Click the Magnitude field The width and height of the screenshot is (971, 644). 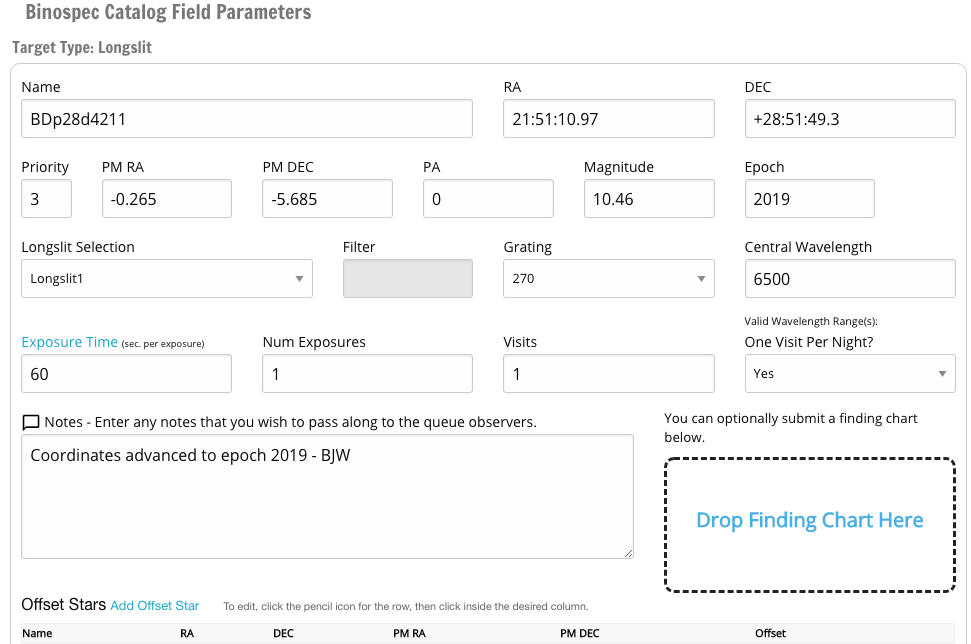[x=648, y=199]
